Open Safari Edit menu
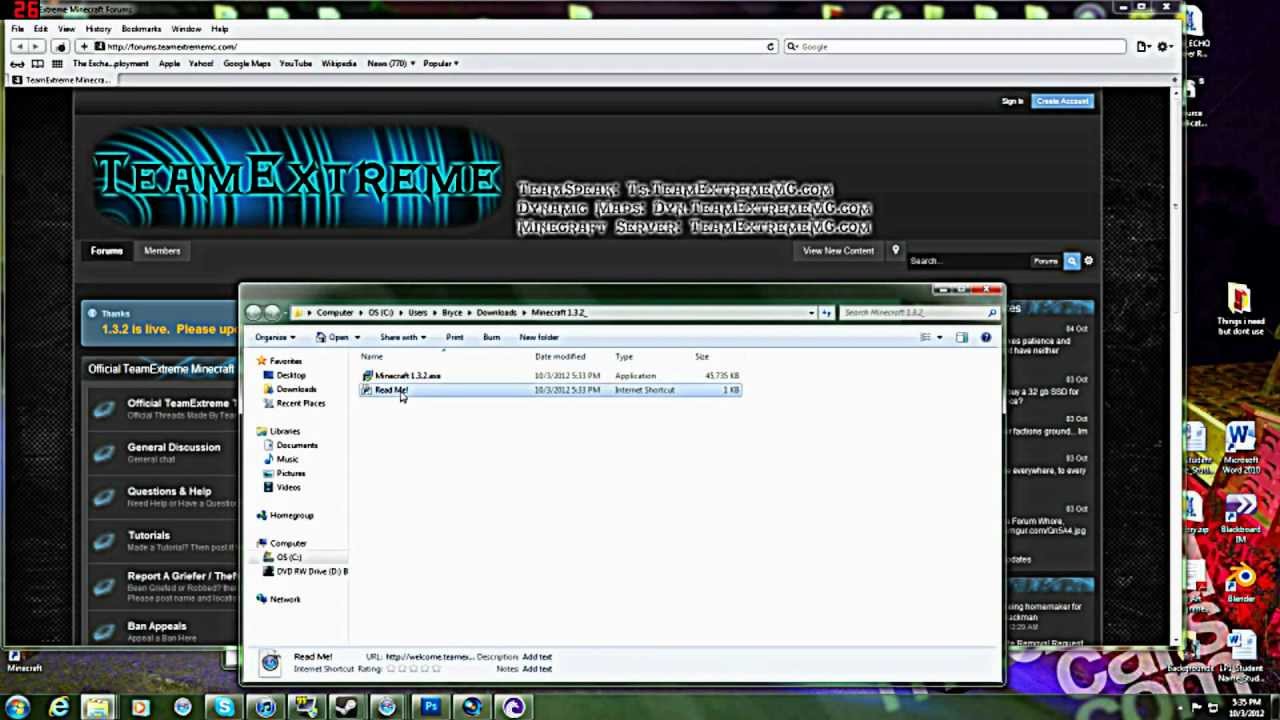Image resolution: width=1280 pixels, height=720 pixels. click(40, 29)
